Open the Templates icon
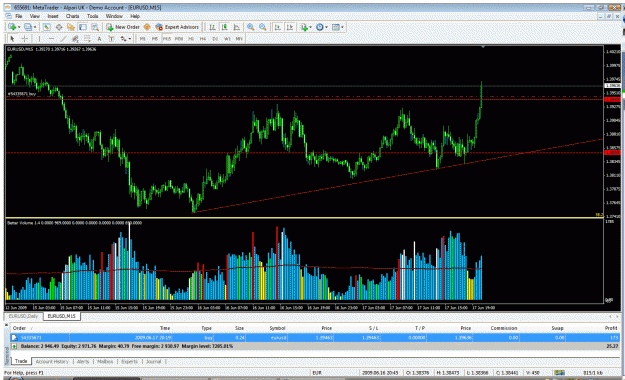The image size is (625, 380). 336,27
